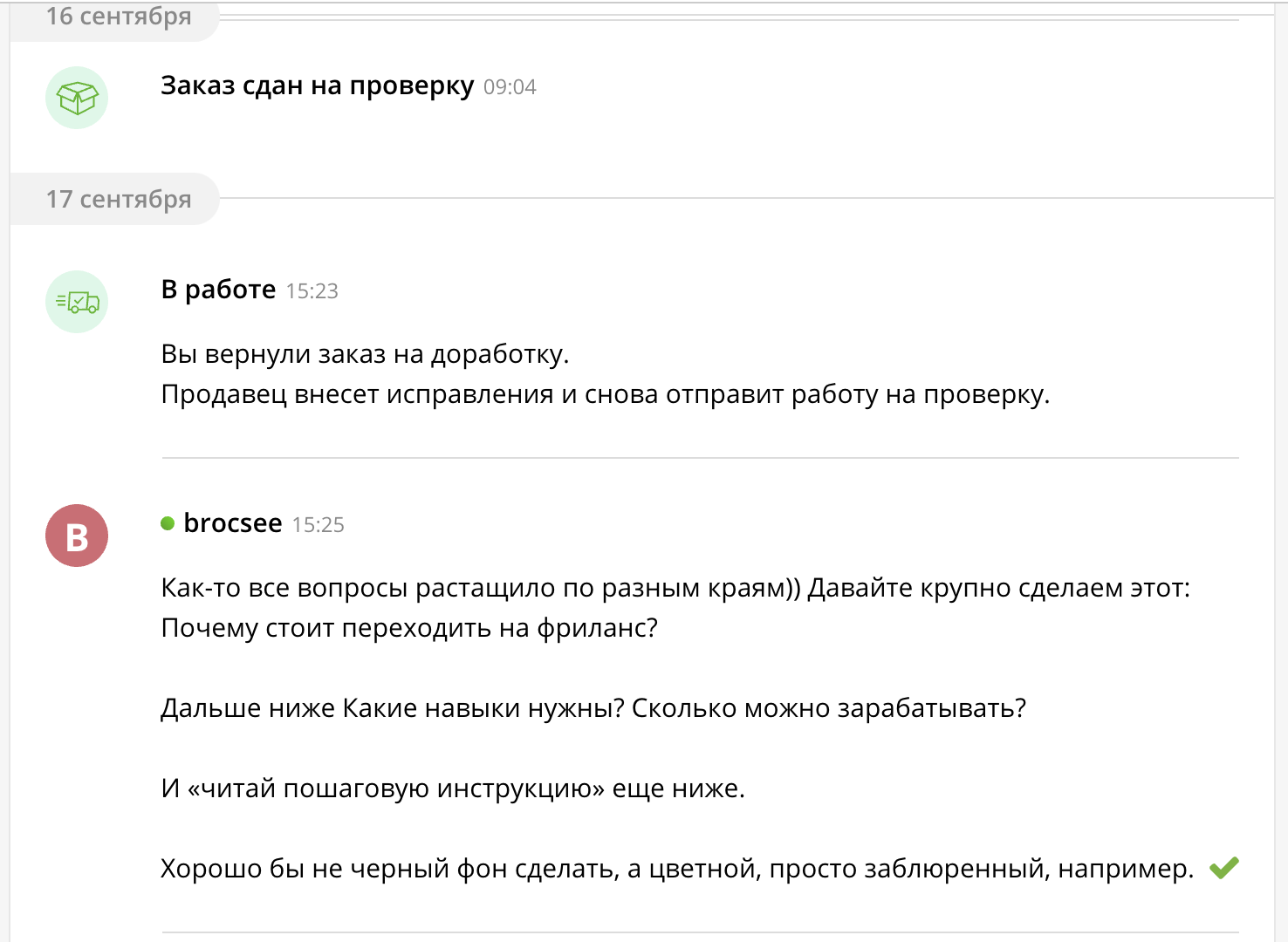
Task: Click the Заказ сдан на проверку heading
Action: [x=318, y=85]
